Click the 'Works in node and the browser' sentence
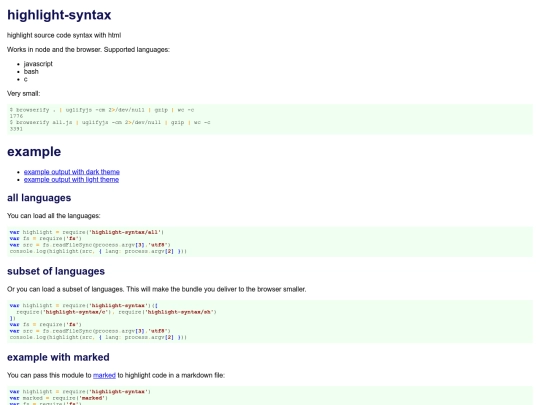The height and width of the screenshot is (405, 540). point(88,49)
